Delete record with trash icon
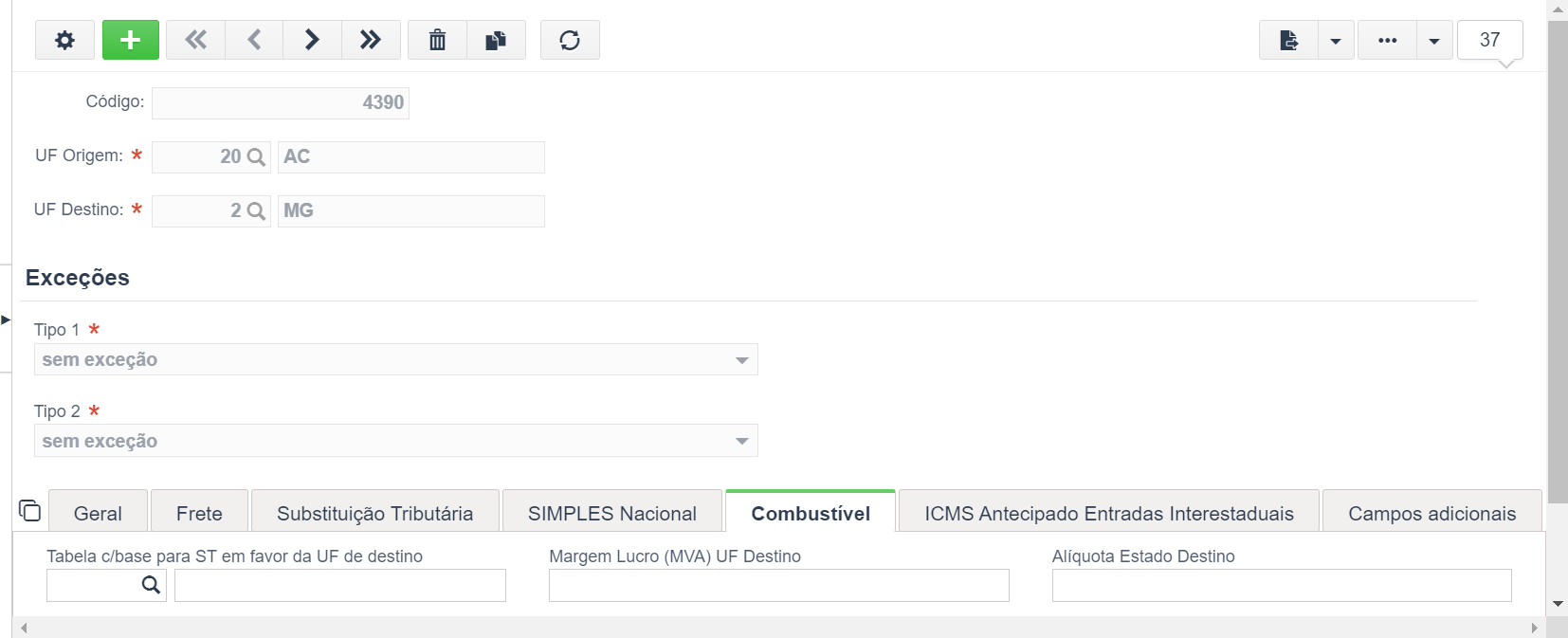 pos(437,40)
